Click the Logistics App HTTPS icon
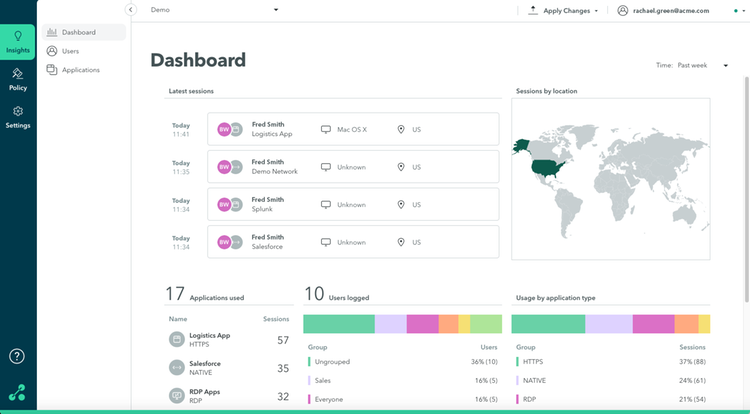Image resolution: width=750 pixels, height=414 pixels. [x=176, y=340]
